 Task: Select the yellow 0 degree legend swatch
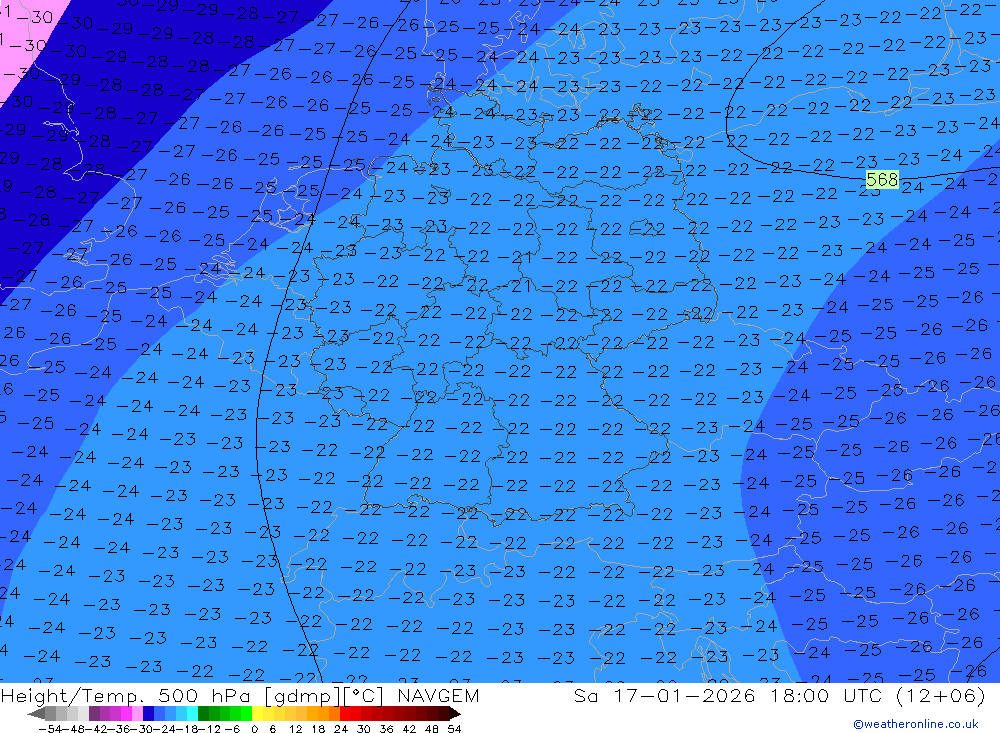coord(258,713)
